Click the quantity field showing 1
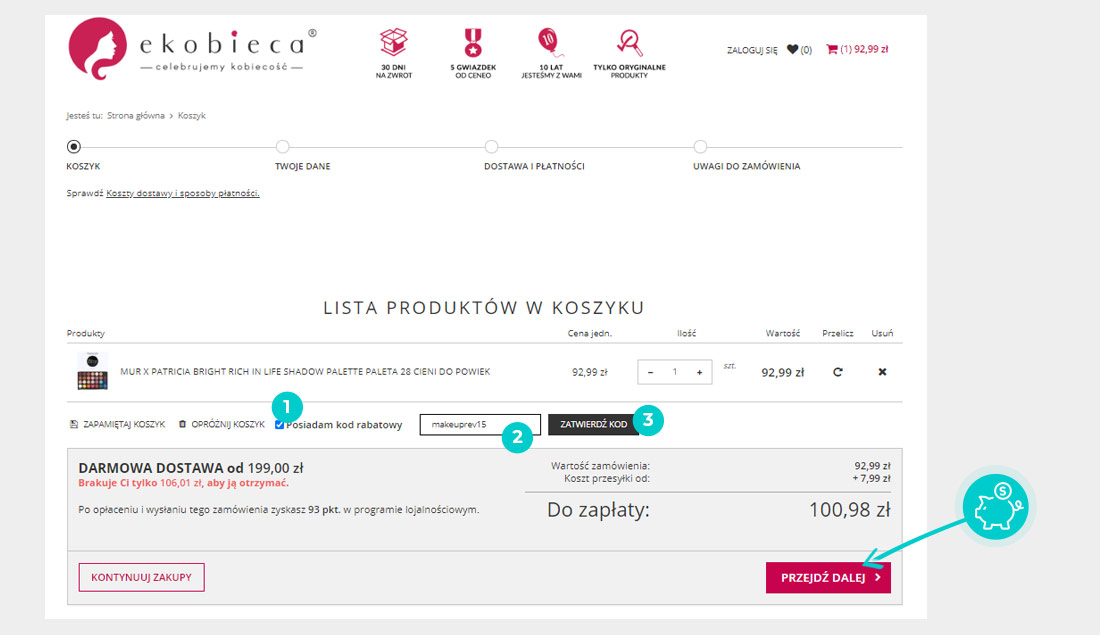 coord(675,372)
